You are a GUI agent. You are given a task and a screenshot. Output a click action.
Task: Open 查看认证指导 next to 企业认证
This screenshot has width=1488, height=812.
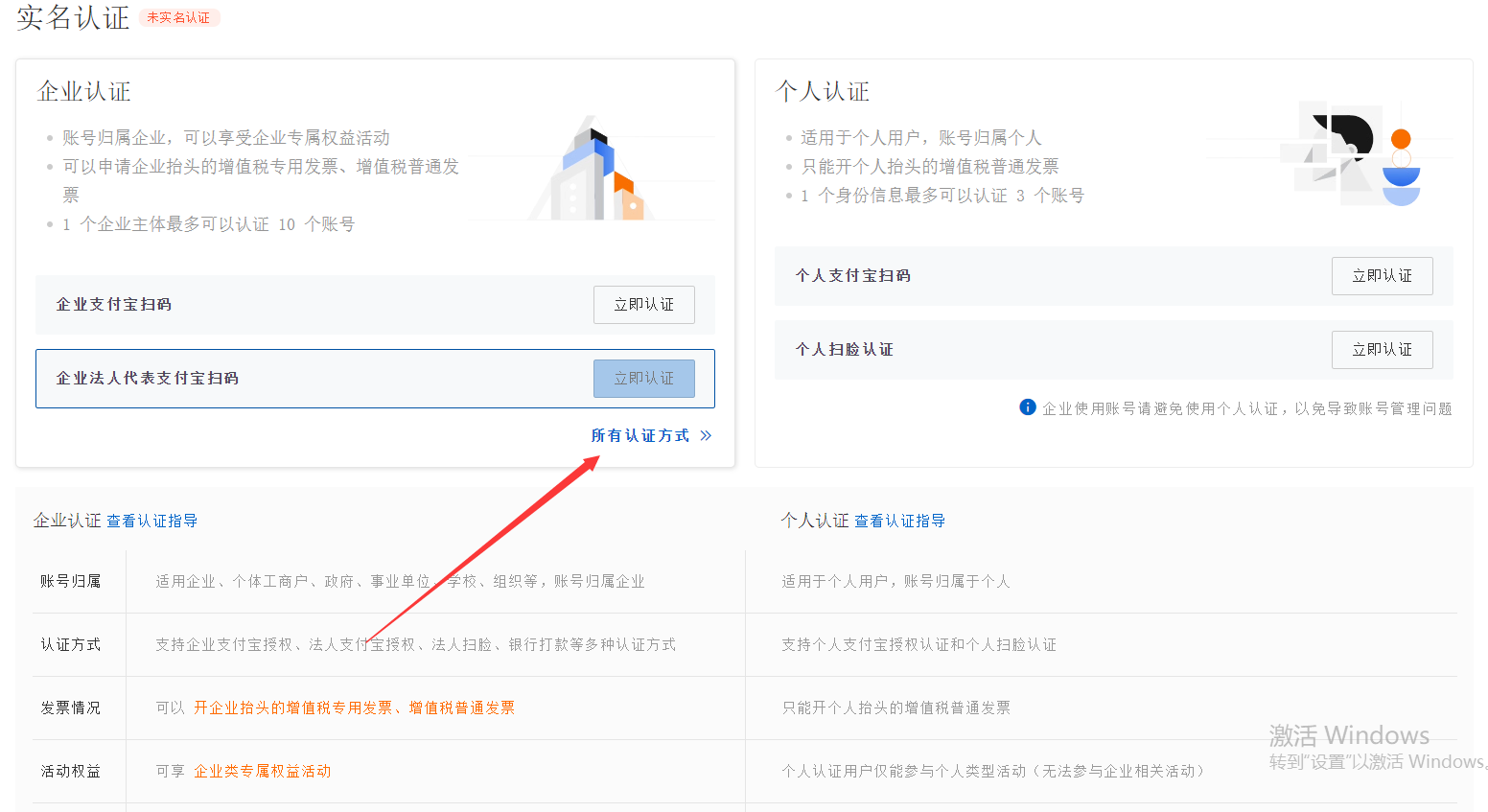click(x=151, y=521)
